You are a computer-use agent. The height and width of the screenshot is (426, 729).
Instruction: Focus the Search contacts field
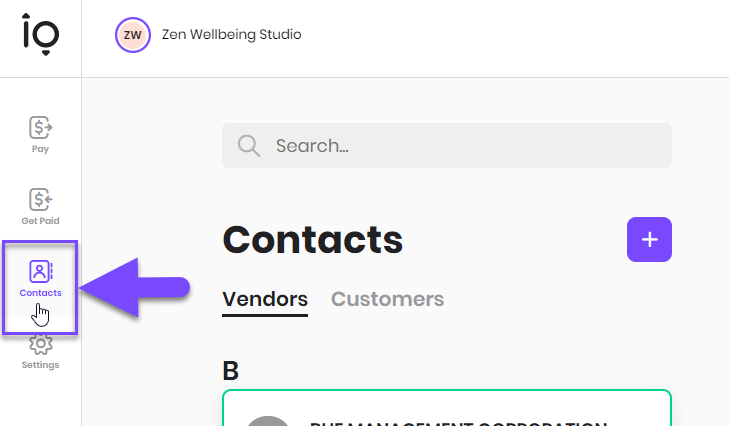(x=447, y=146)
